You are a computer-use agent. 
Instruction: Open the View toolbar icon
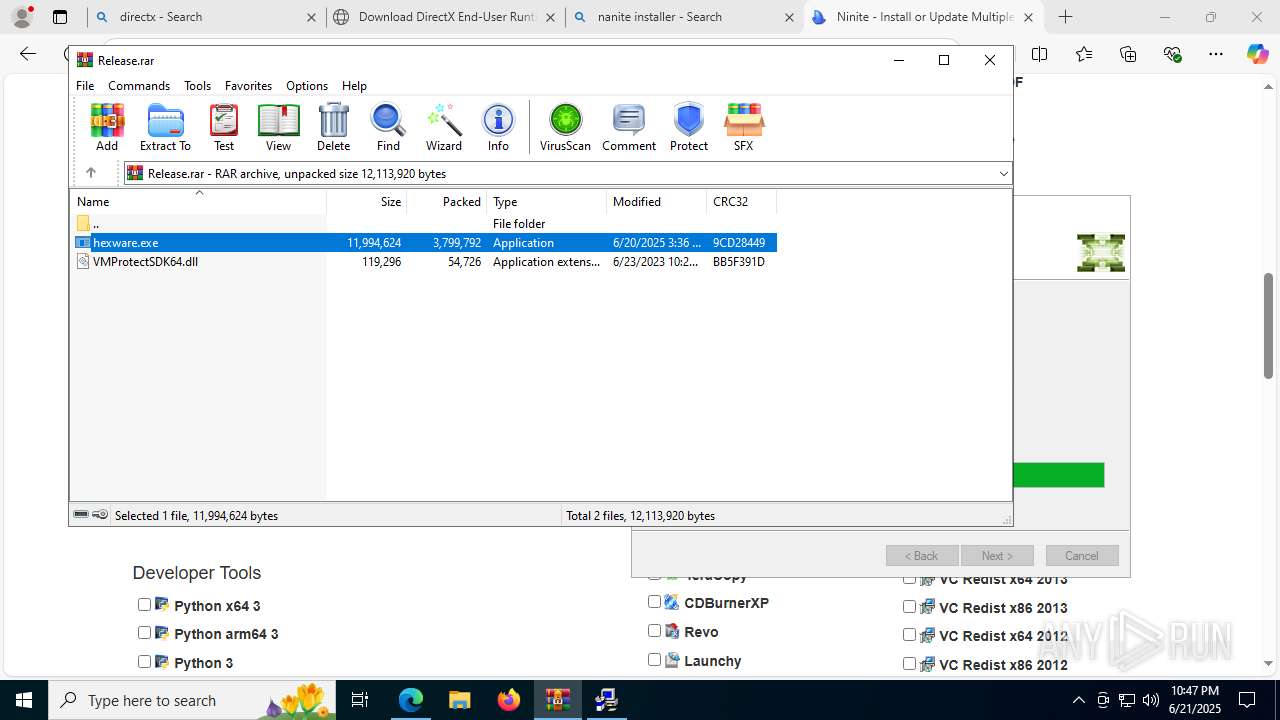[278, 127]
